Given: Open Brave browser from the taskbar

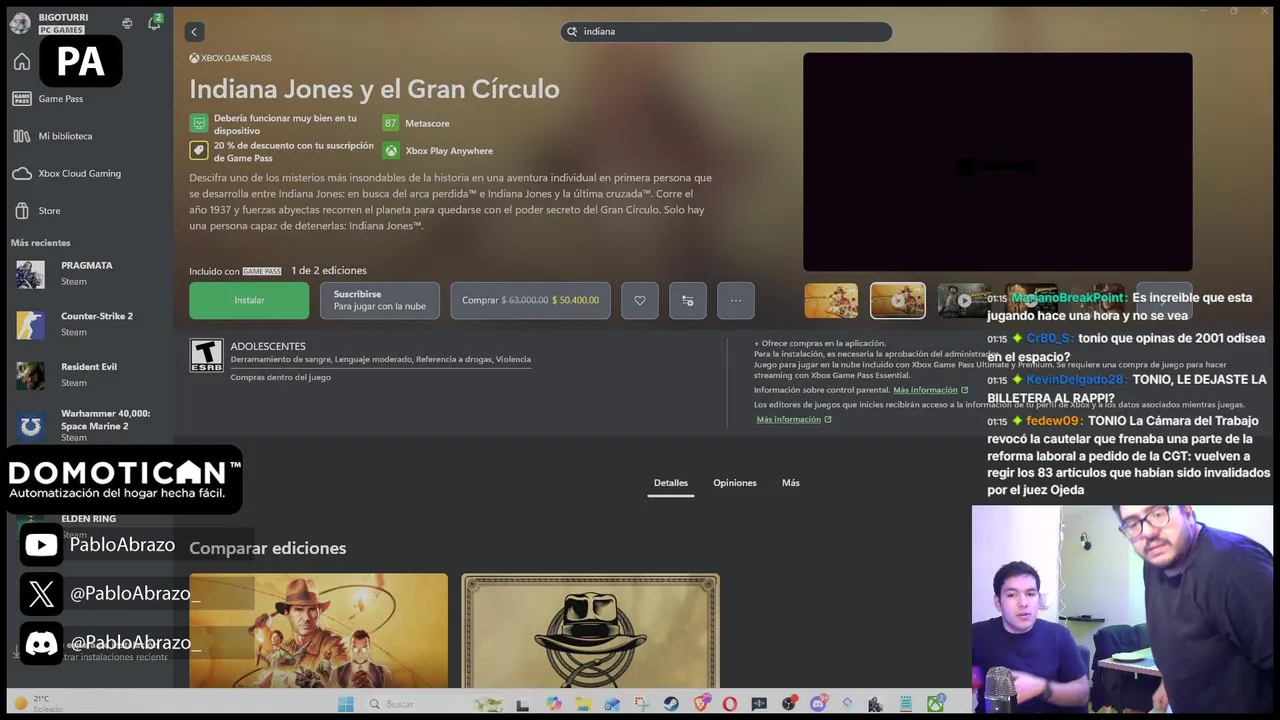Looking at the screenshot, I should point(701,704).
